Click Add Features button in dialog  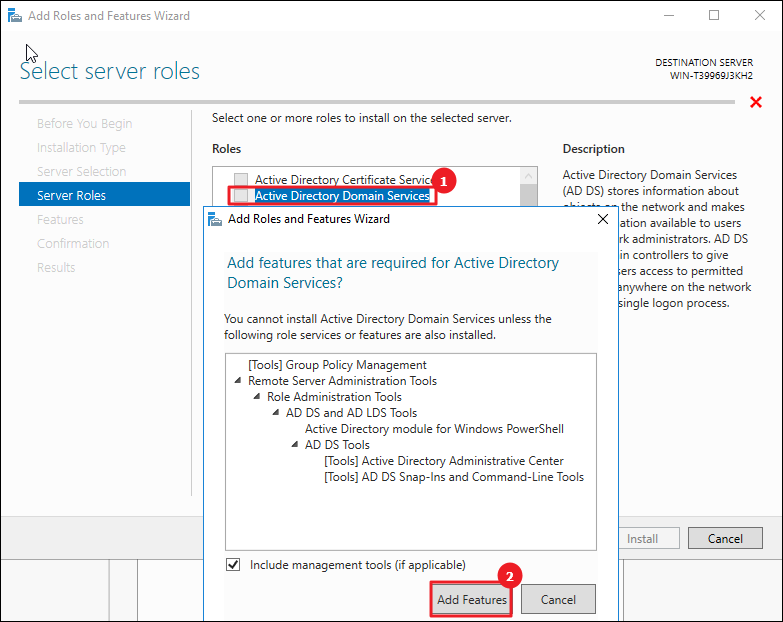[x=471, y=599]
